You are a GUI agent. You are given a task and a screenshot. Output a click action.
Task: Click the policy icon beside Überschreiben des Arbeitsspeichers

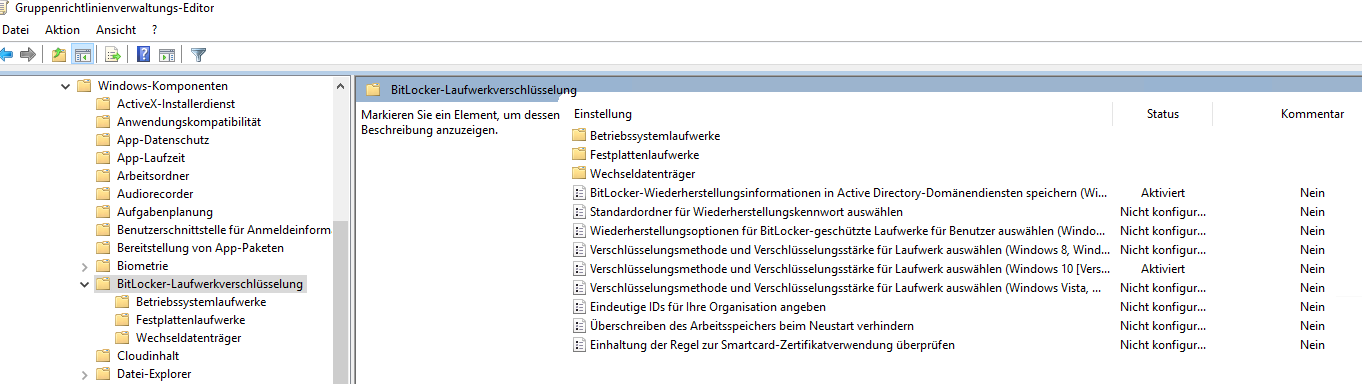click(578, 325)
